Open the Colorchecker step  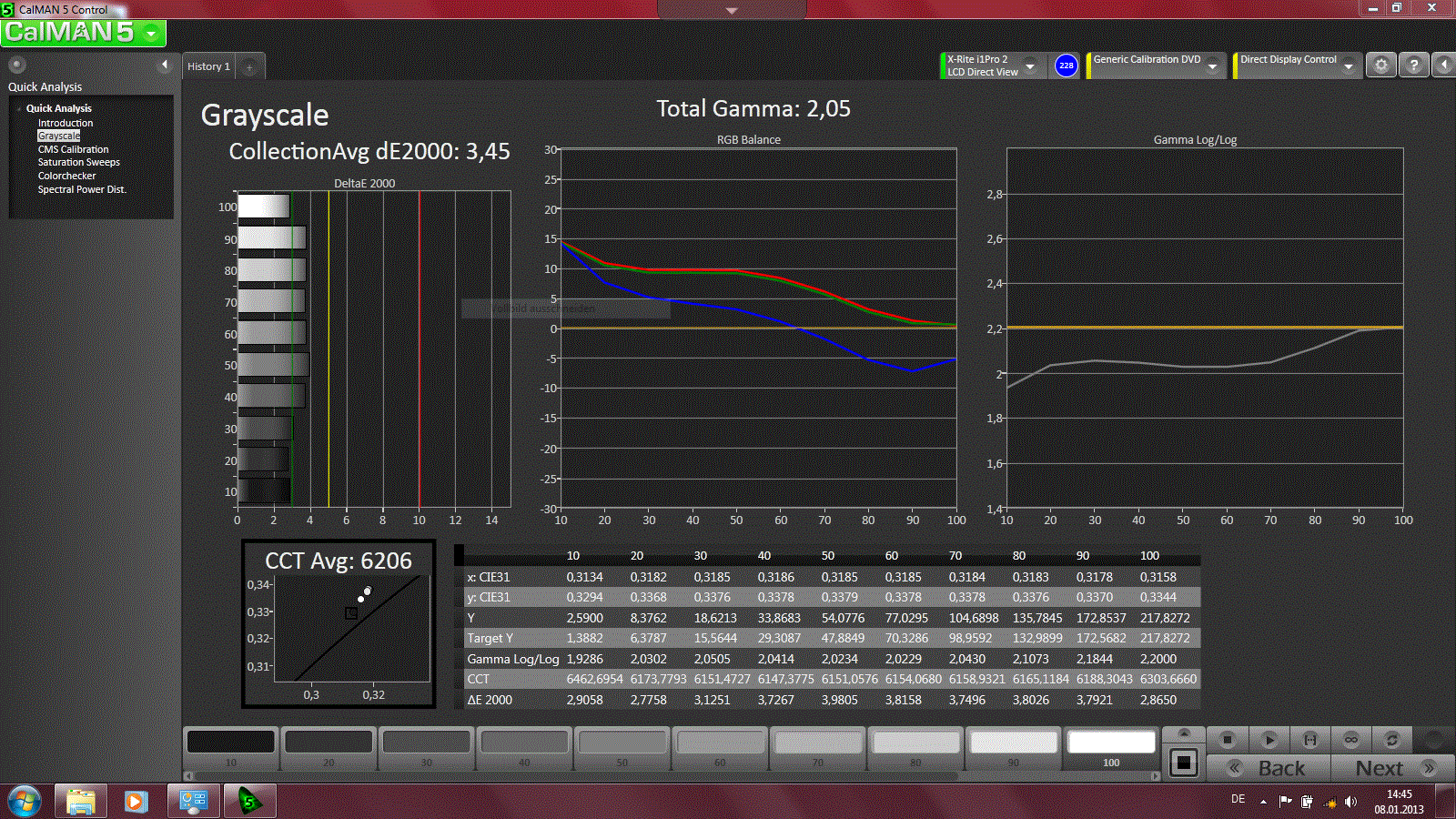tap(66, 176)
